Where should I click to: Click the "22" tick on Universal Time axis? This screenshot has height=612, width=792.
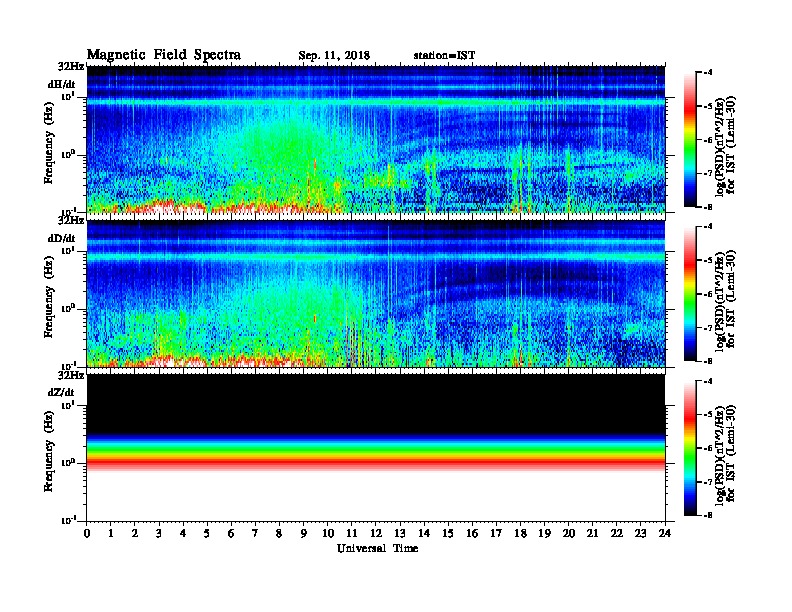pos(617,534)
